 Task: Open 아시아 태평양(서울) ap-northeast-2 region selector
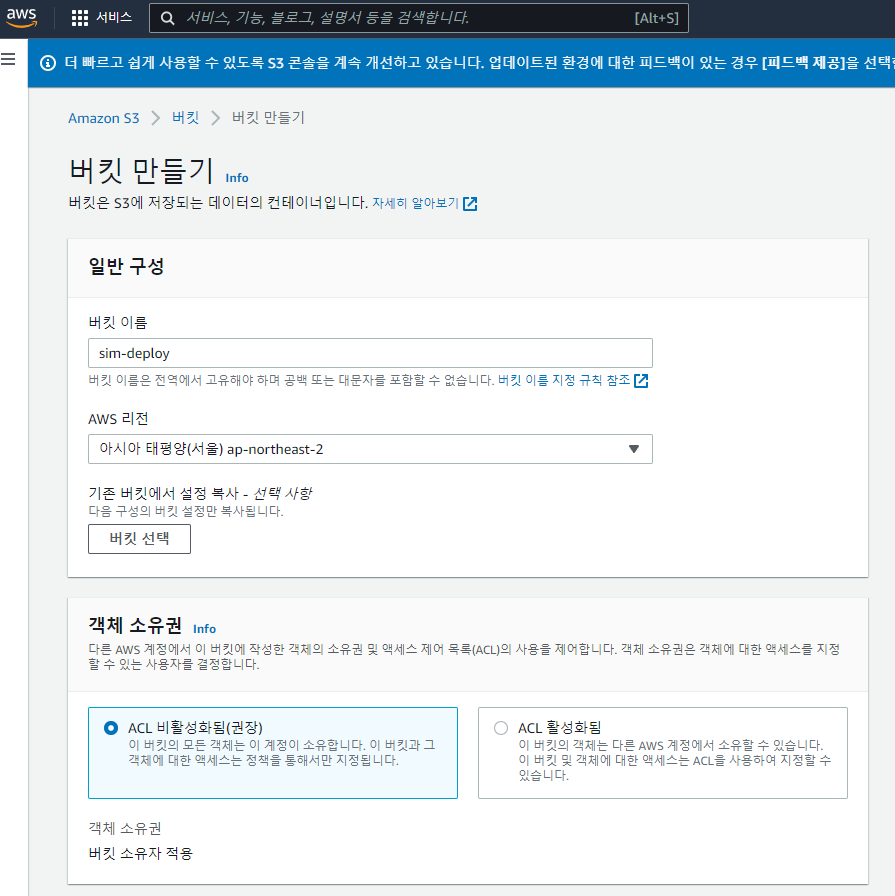[370, 449]
